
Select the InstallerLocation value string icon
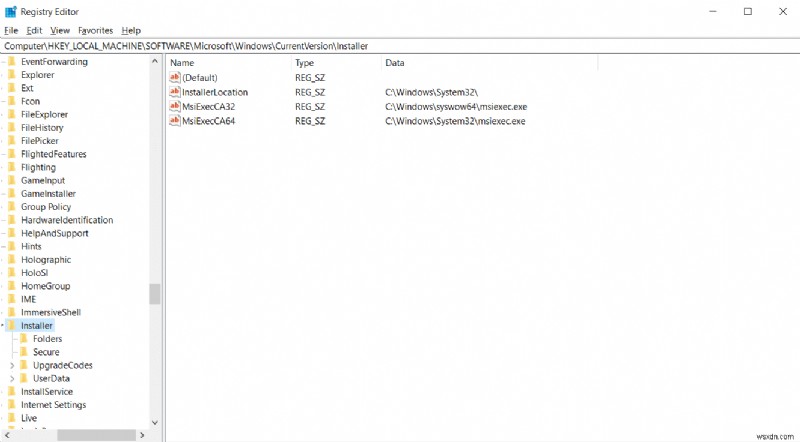click(174, 92)
